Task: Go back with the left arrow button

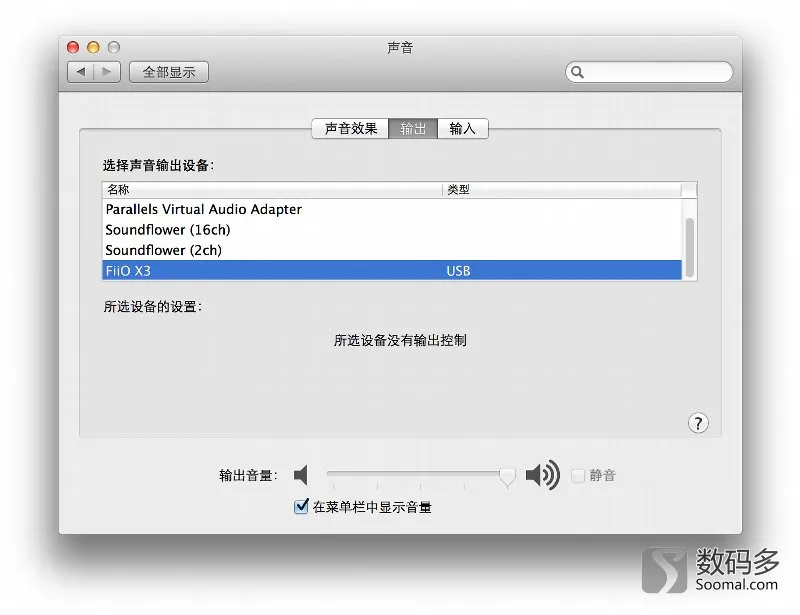Action: 81,72
